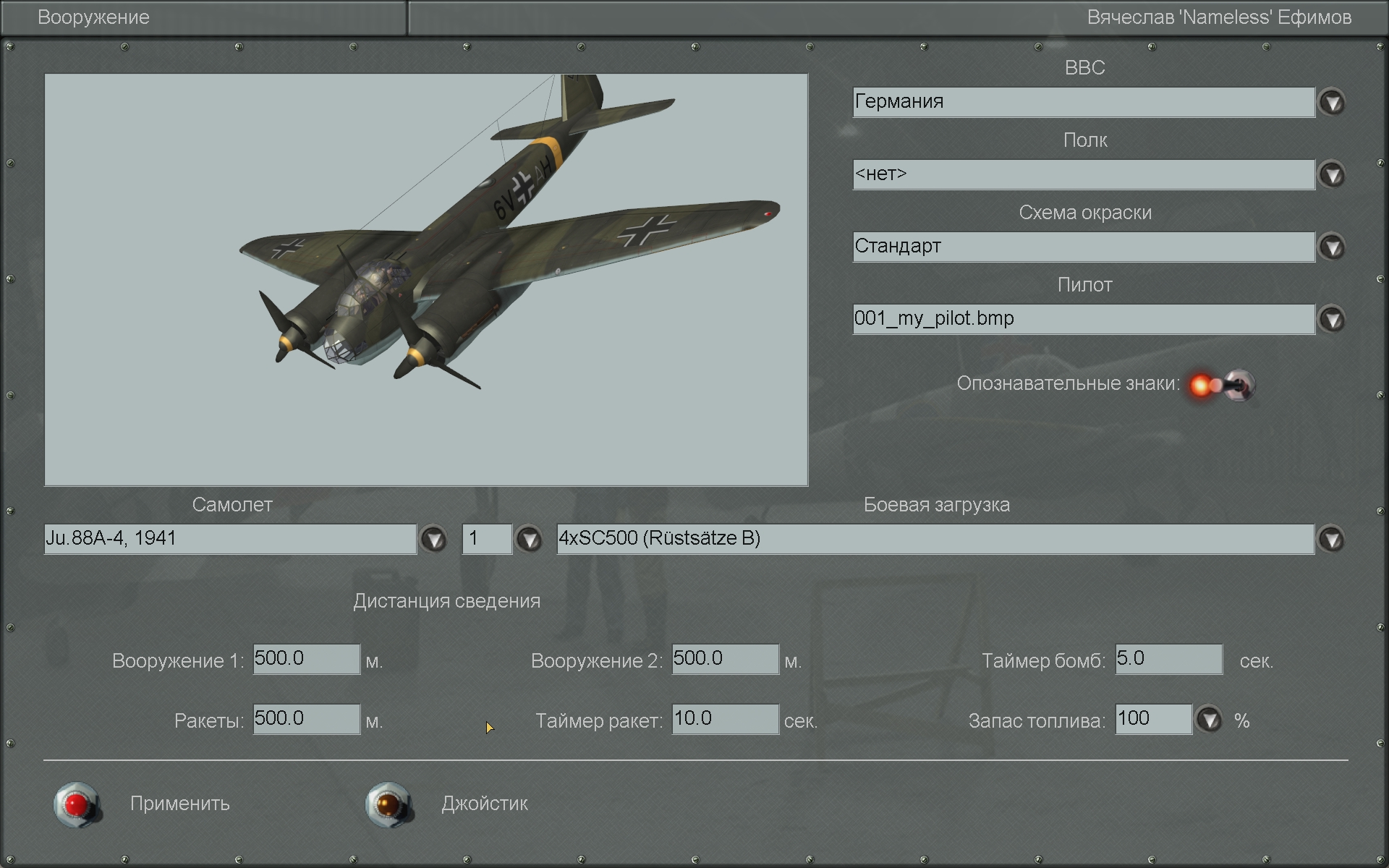Image resolution: width=1389 pixels, height=868 pixels.
Task: Click the Вооружение title tab
Action: point(94,17)
